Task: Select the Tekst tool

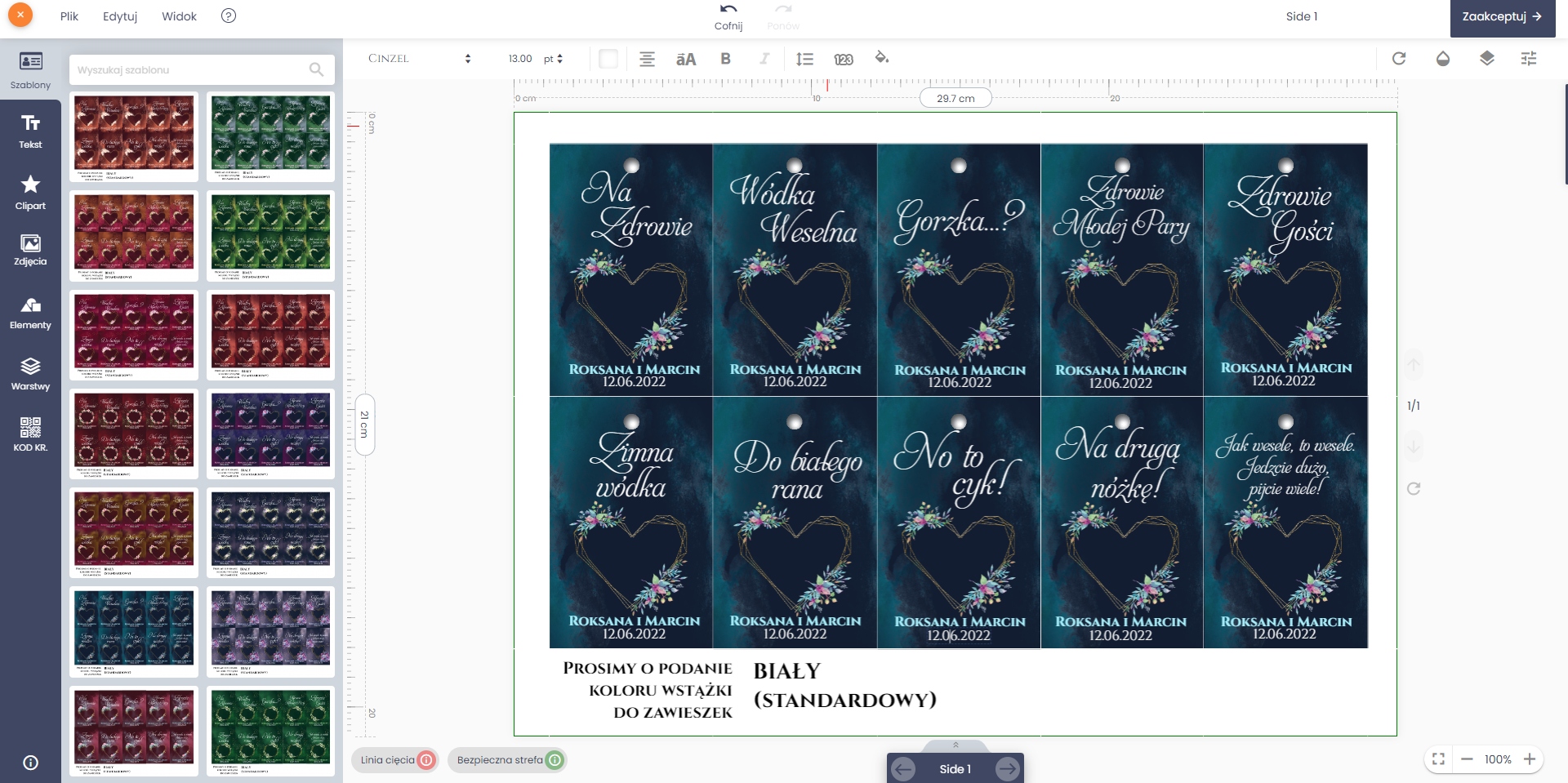Action: tap(30, 131)
